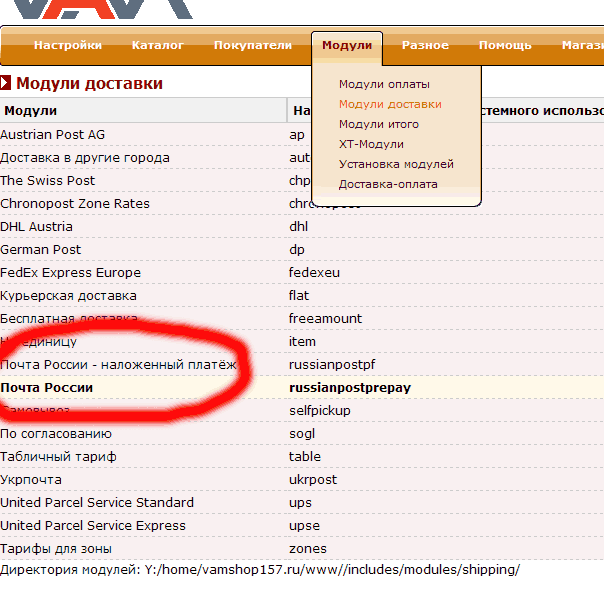Click the red arrow icon beside page title

click(6, 84)
